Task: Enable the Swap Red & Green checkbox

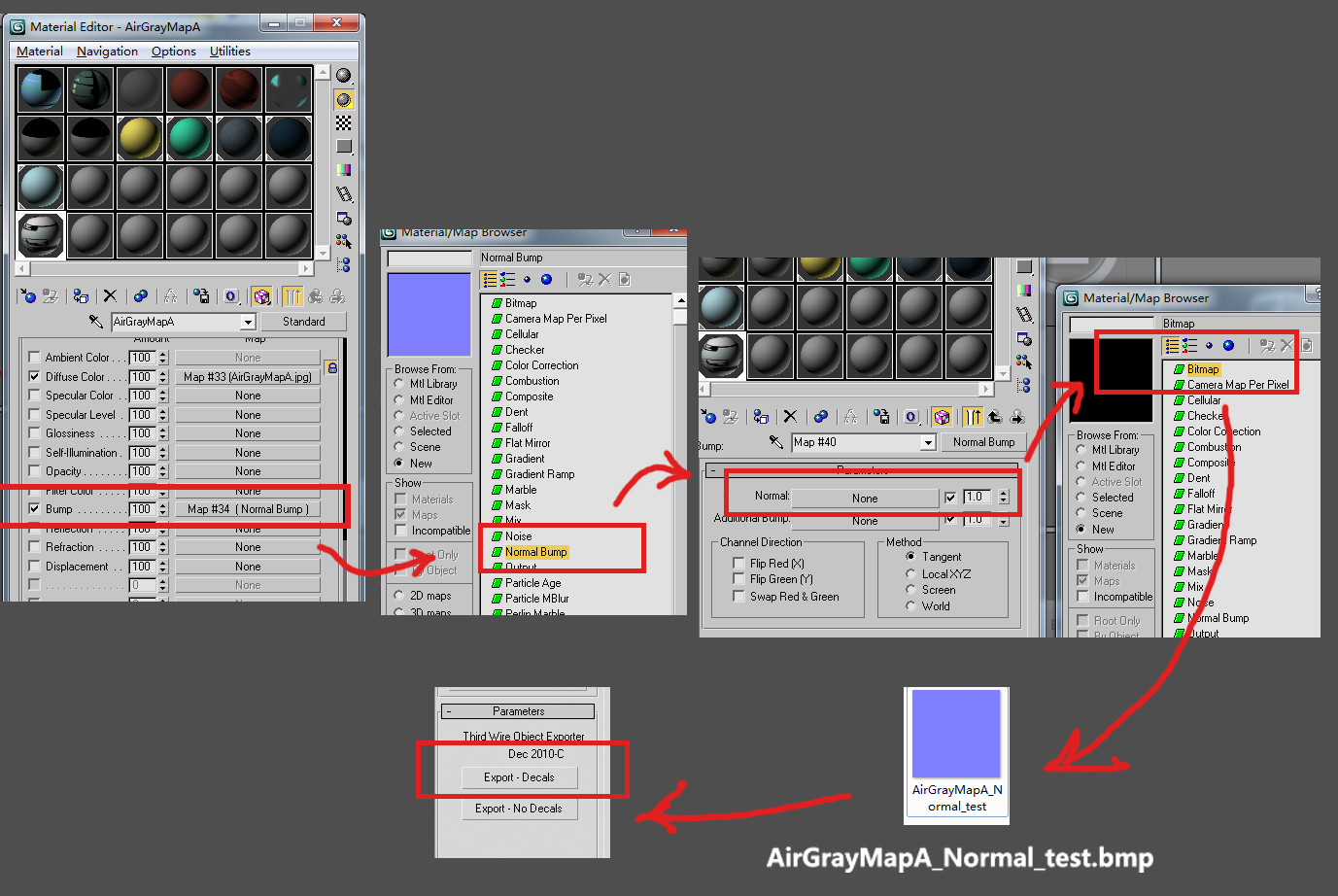Action: point(738,596)
